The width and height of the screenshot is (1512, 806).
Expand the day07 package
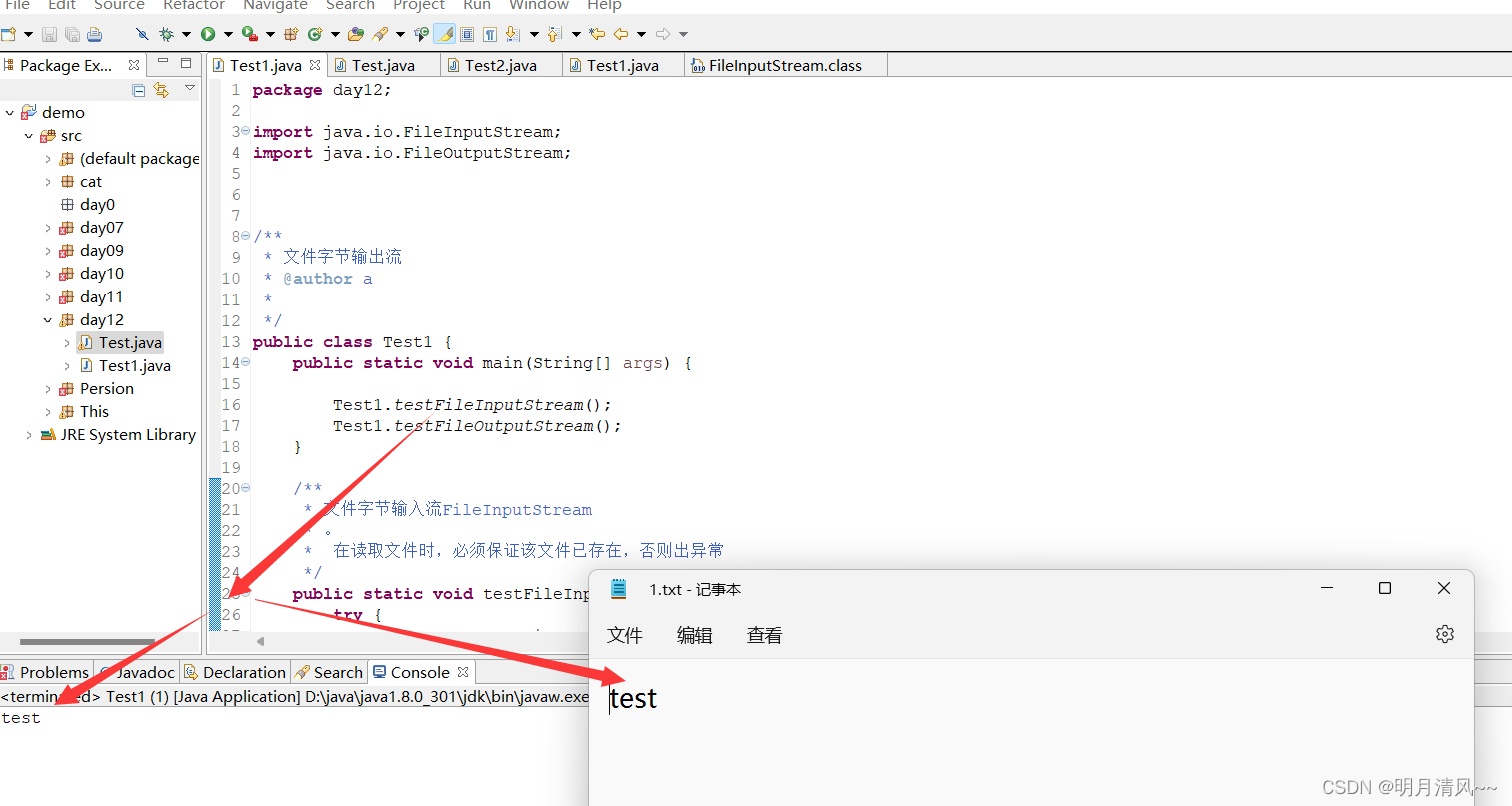pyautogui.click(x=47, y=227)
